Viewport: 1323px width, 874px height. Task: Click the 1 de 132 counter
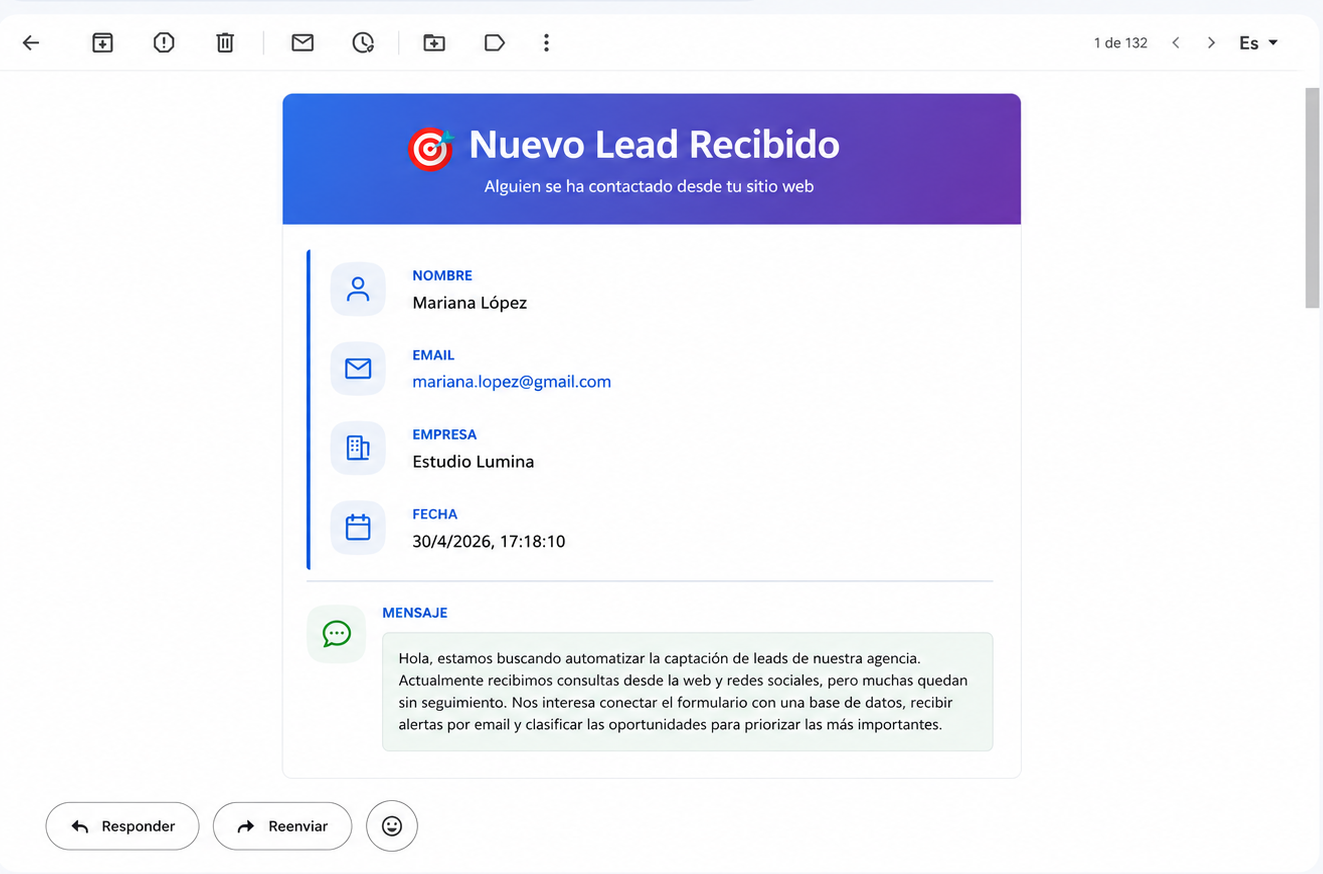coord(1120,43)
